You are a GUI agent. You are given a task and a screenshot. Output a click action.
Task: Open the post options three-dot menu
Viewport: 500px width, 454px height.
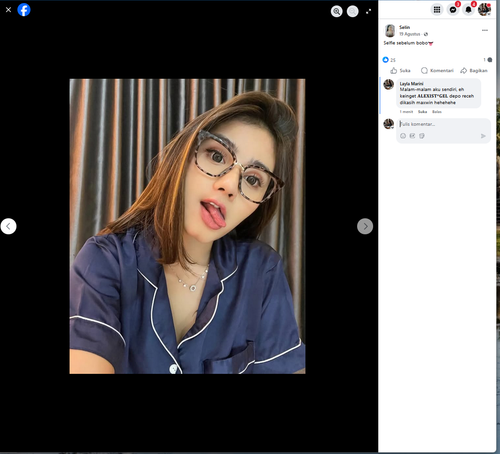[x=485, y=30]
